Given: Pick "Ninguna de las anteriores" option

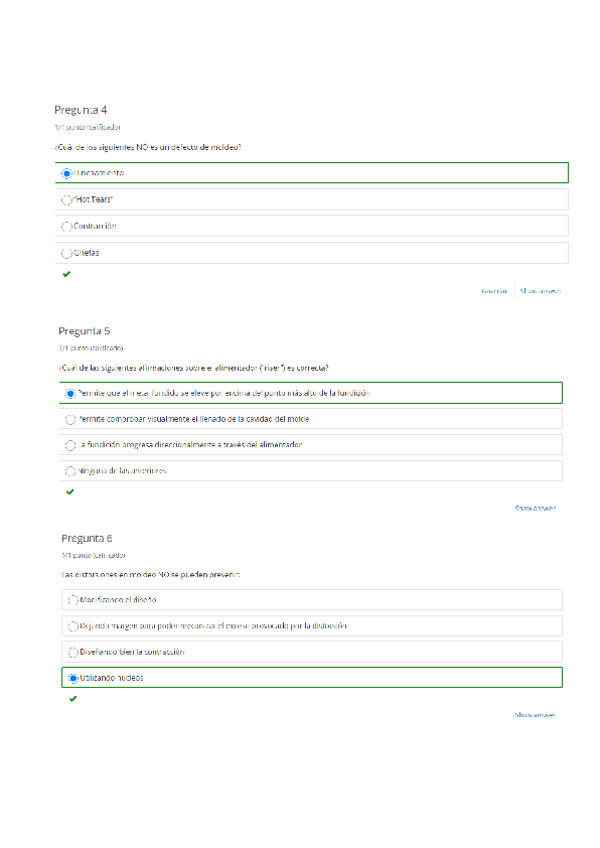Looking at the screenshot, I should click(70, 471).
